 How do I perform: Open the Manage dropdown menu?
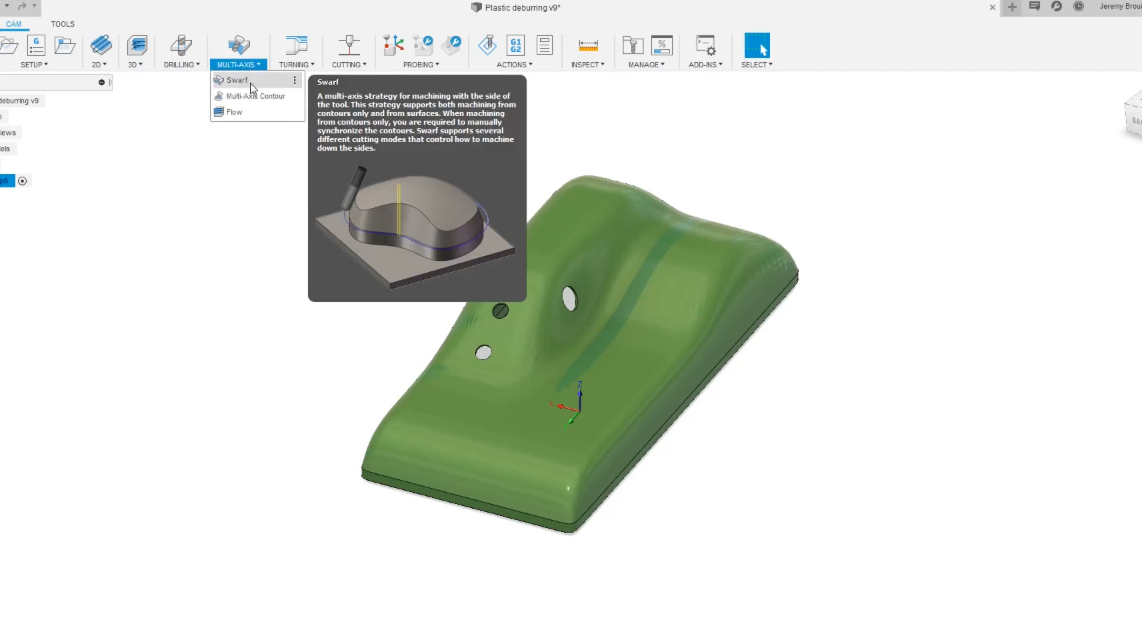646,65
